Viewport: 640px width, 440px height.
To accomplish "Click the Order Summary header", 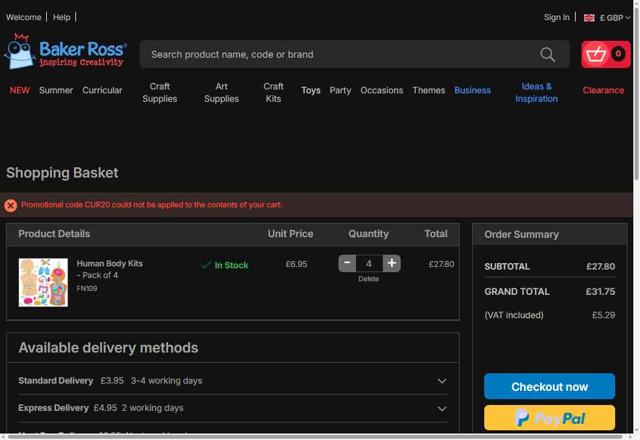I will 522,235.
